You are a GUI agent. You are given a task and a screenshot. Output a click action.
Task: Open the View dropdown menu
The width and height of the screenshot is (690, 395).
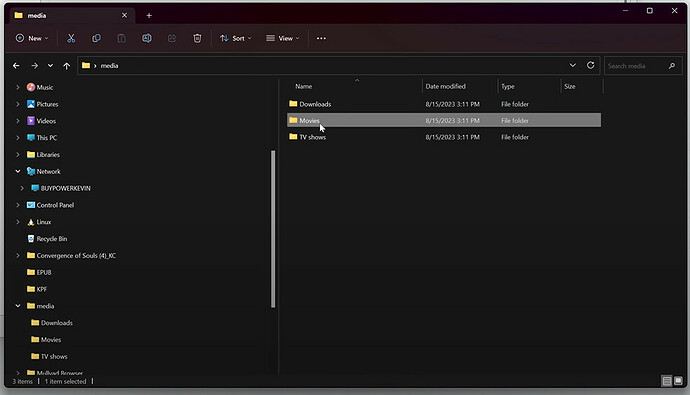click(283, 38)
